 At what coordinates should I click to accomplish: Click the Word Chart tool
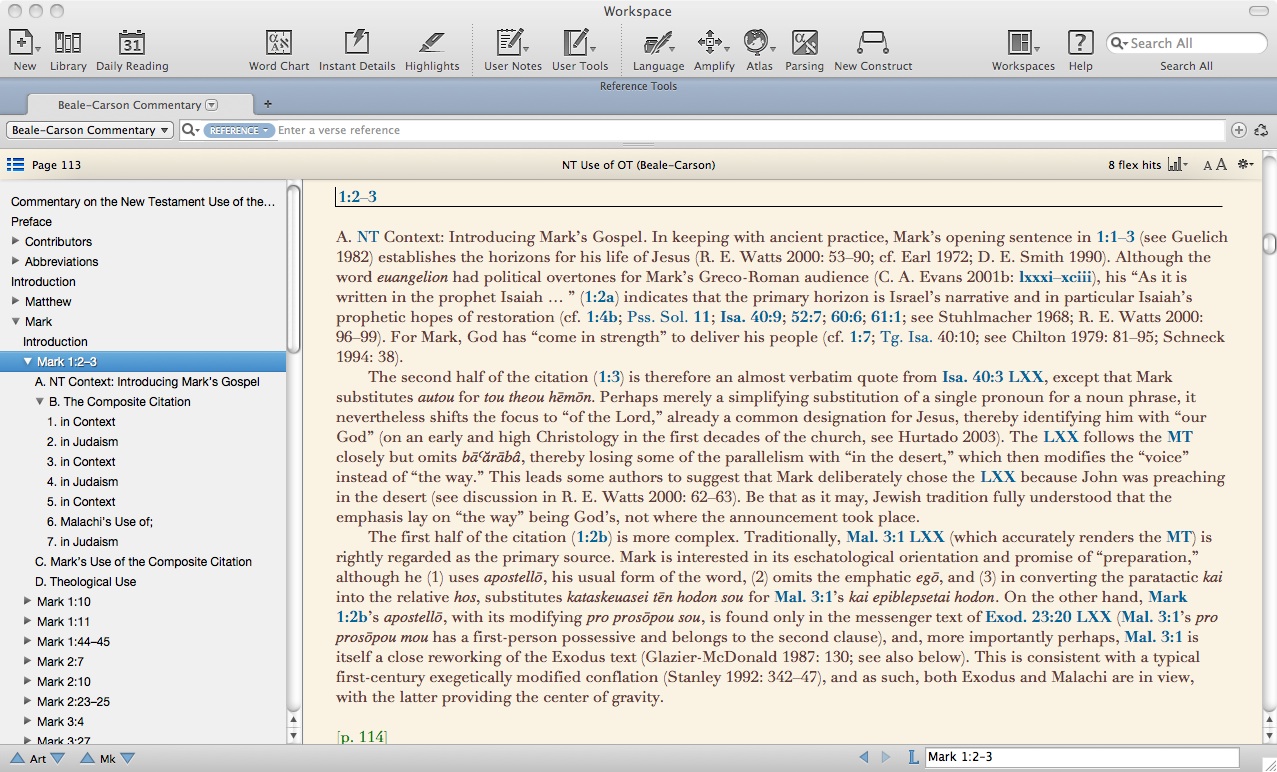pyautogui.click(x=279, y=43)
